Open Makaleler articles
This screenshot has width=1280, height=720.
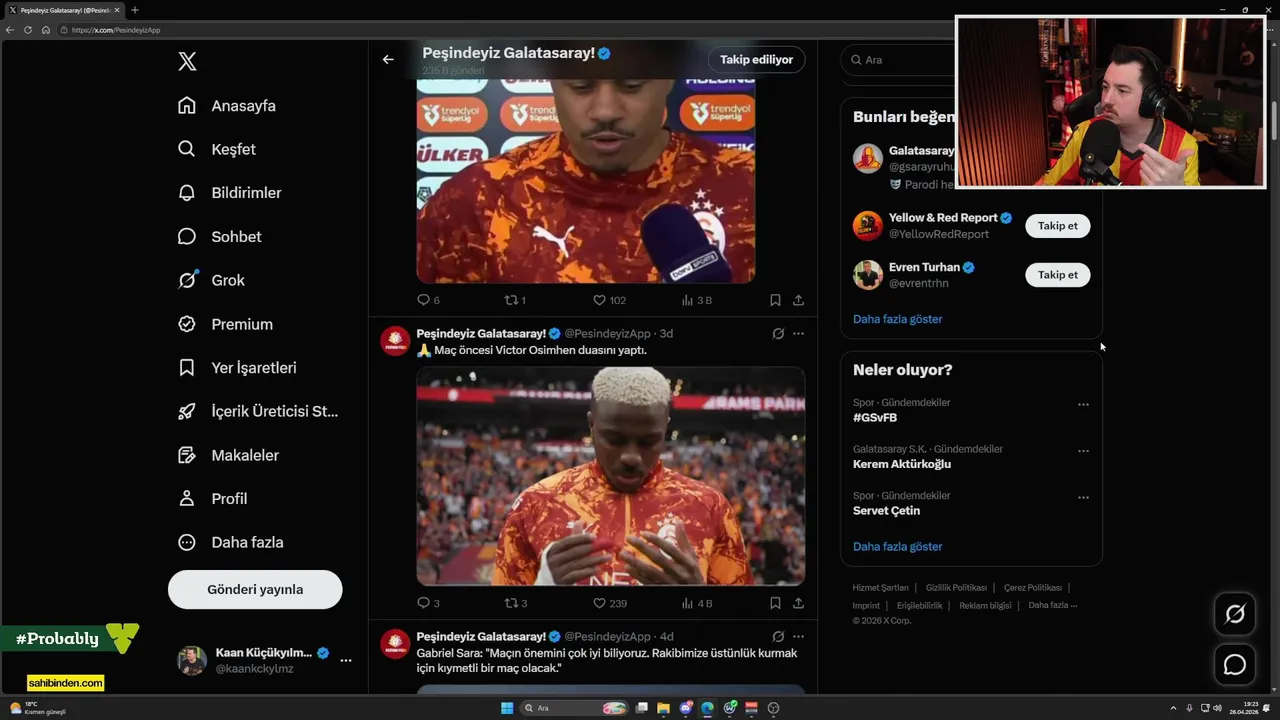(229, 455)
